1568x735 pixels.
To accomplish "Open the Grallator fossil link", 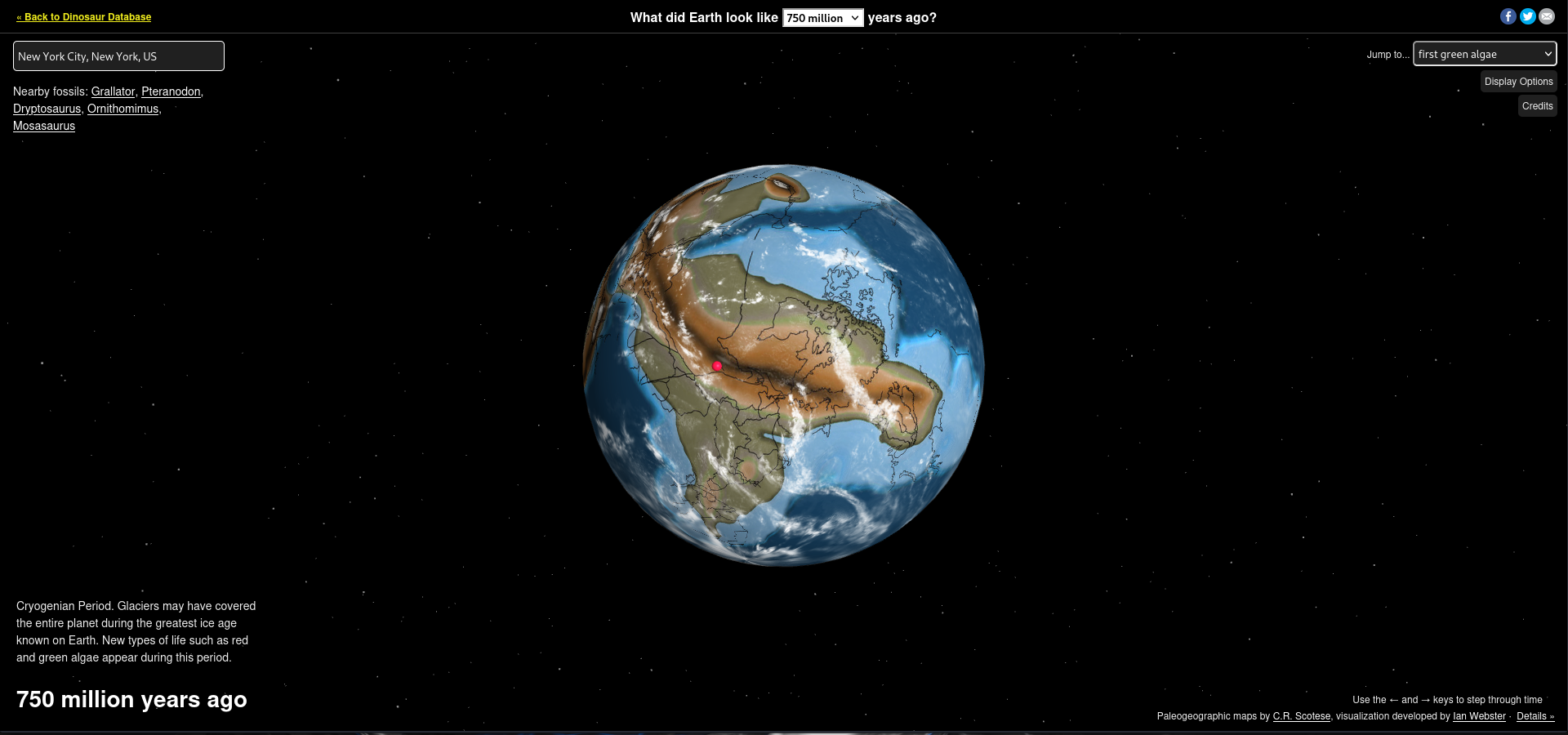I will coord(113,91).
